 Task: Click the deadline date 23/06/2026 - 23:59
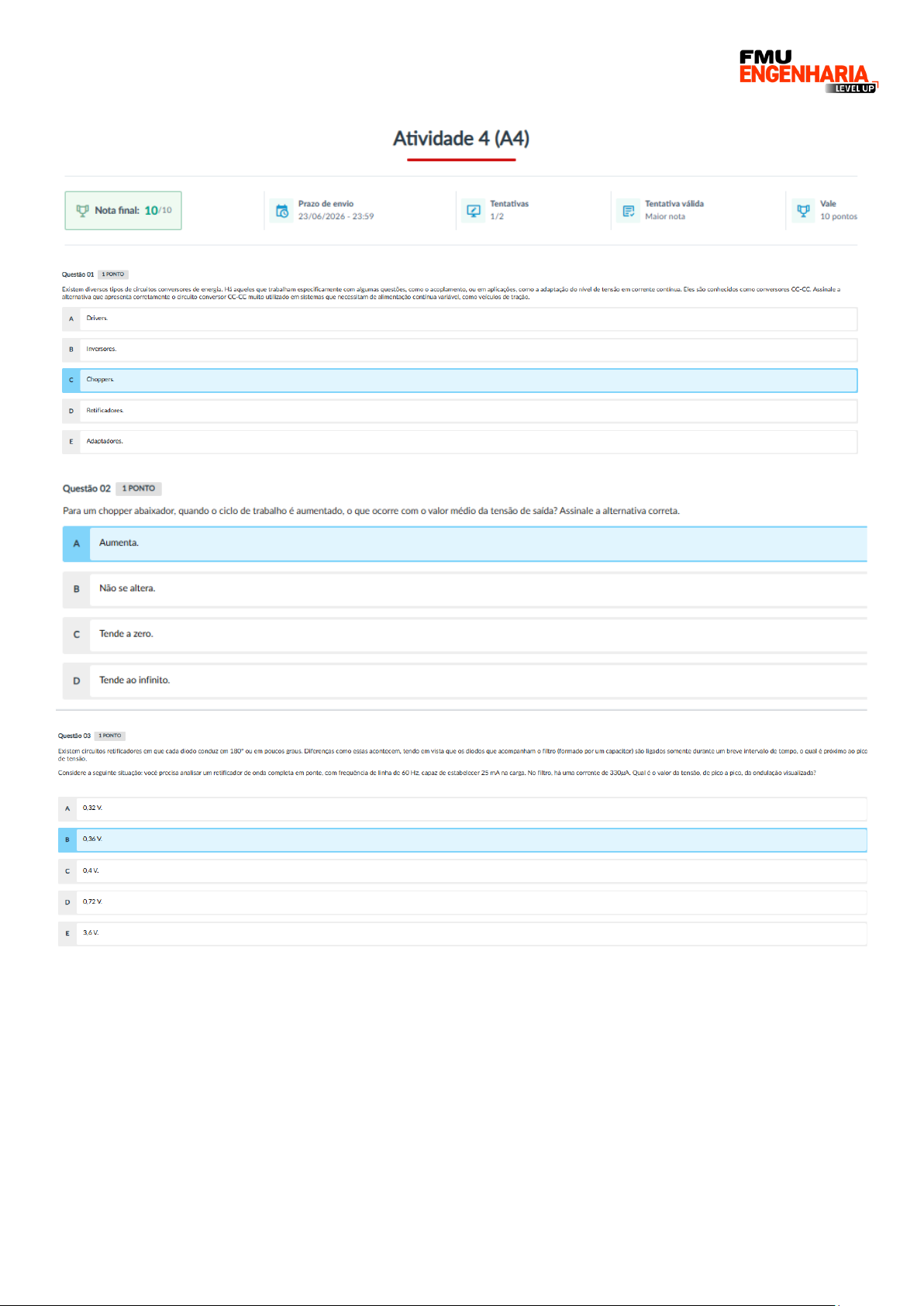point(336,216)
